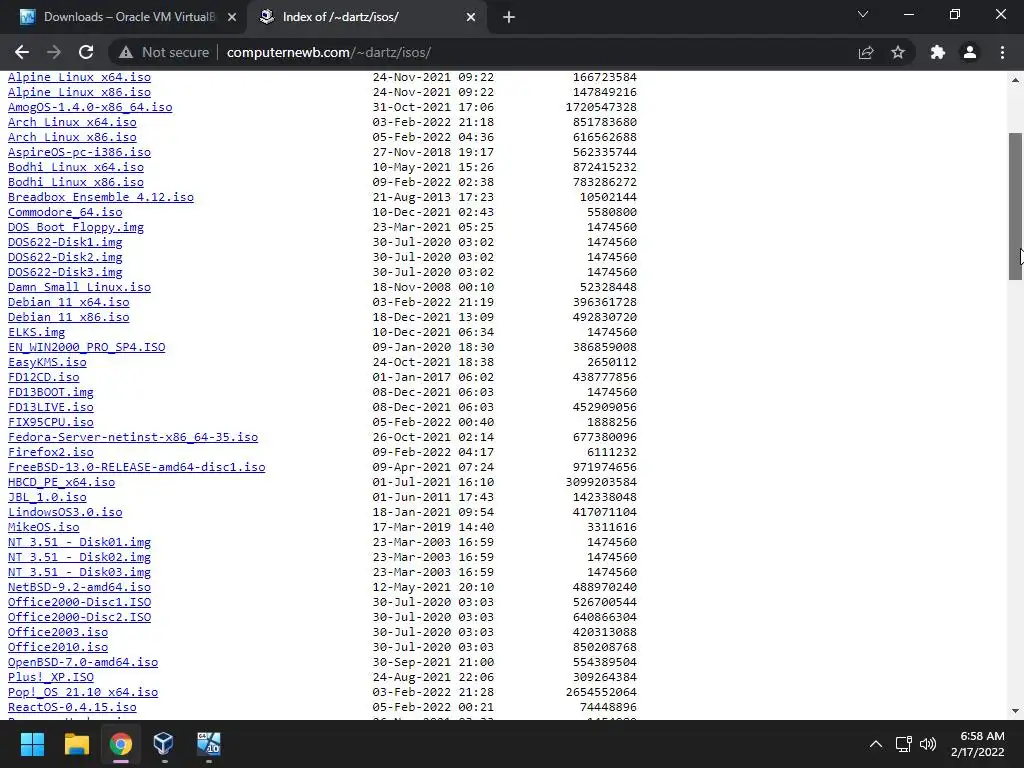Click the scrollbar down arrow
The height and width of the screenshot is (768, 1024).
click(1015, 711)
